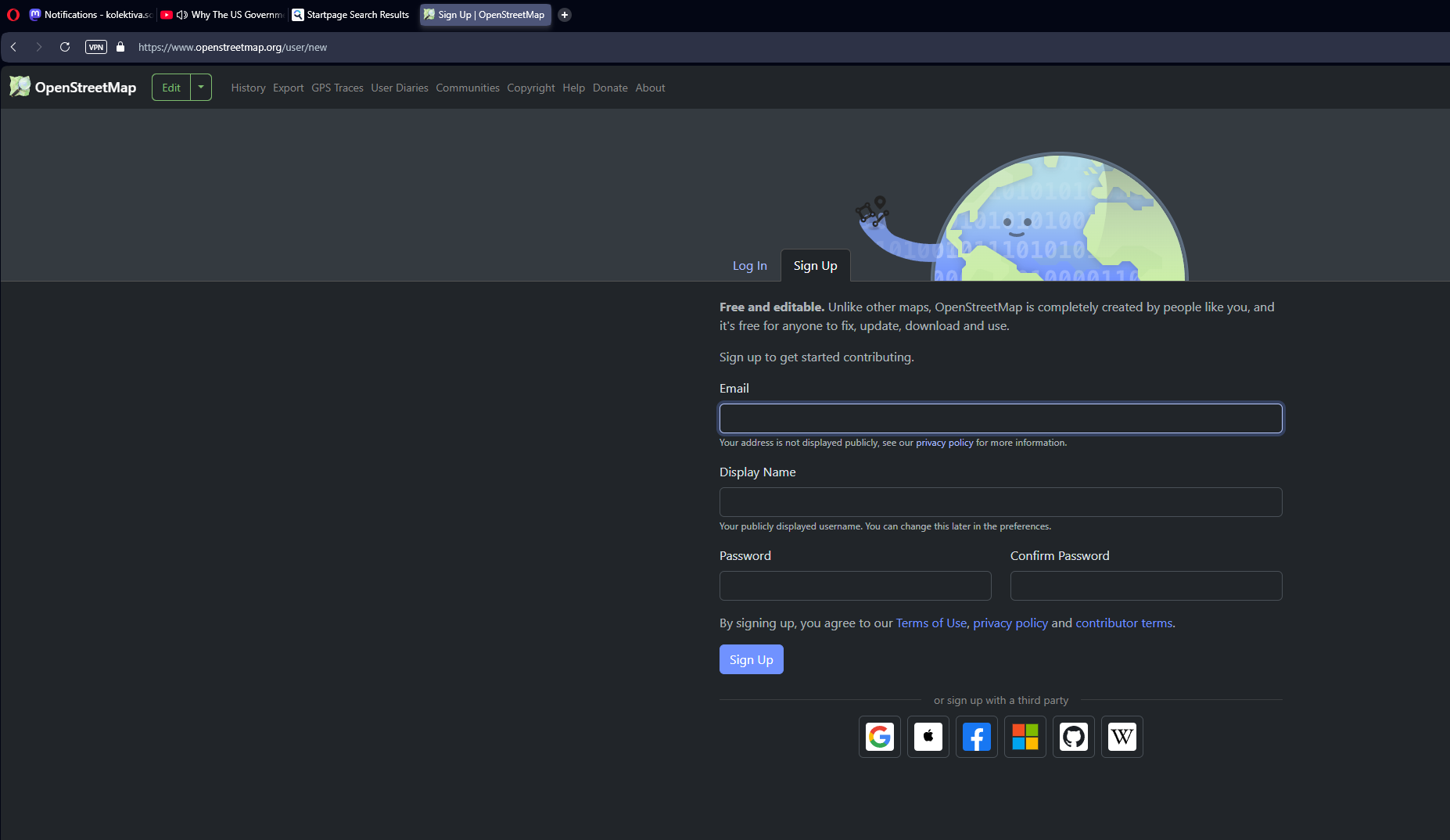Sign up via the Wikipedia icon
Image resolution: width=1450 pixels, height=840 pixels.
coord(1122,736)
